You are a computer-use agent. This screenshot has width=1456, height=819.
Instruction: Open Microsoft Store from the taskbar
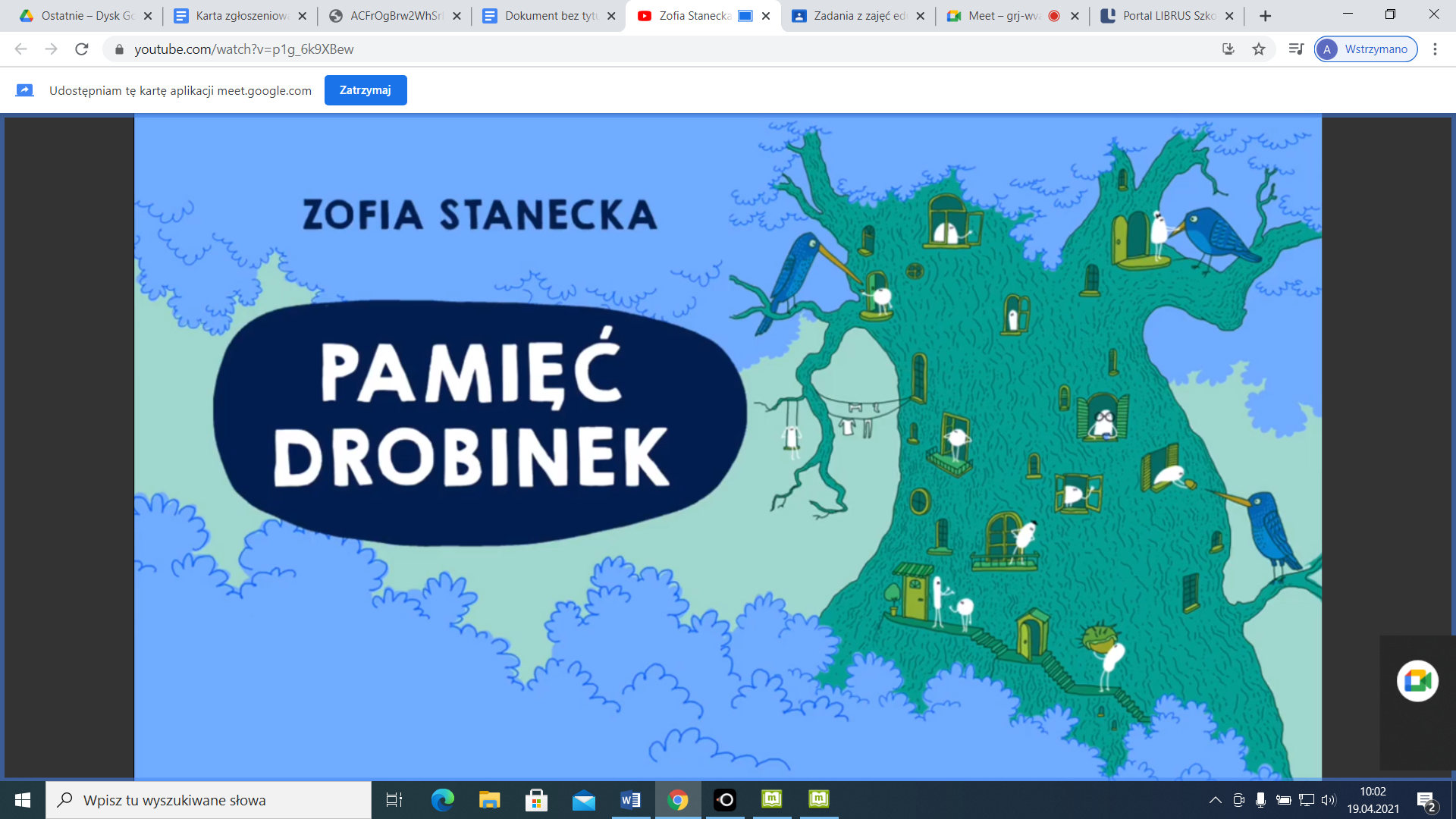pyautogui.click(x=536, y=800)
